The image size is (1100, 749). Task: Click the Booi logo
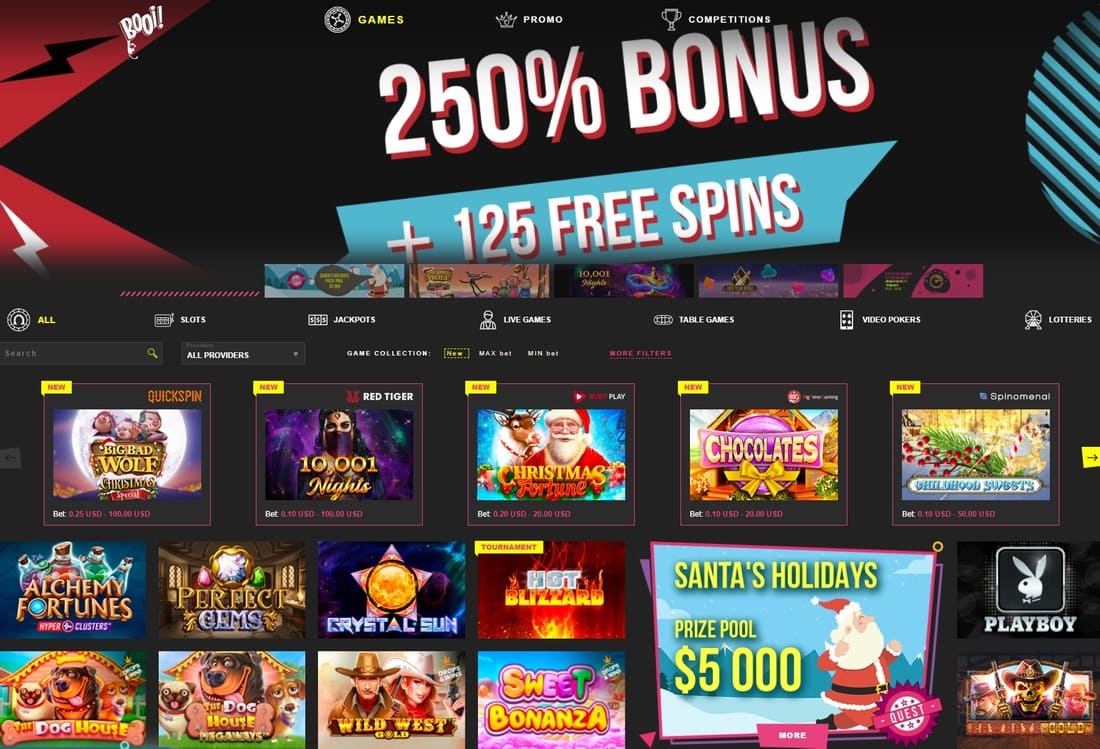140,30
